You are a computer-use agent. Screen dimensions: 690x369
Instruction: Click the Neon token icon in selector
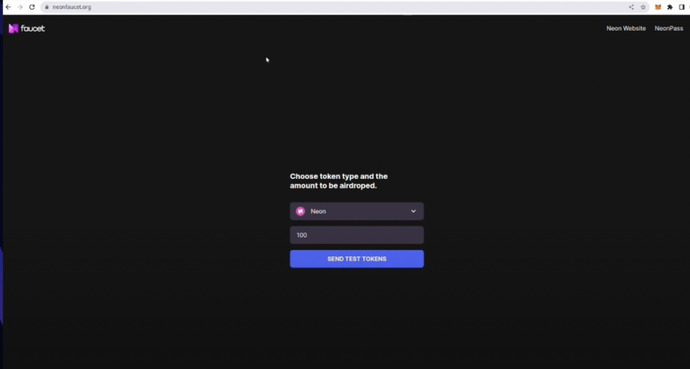tap(300, 211)
